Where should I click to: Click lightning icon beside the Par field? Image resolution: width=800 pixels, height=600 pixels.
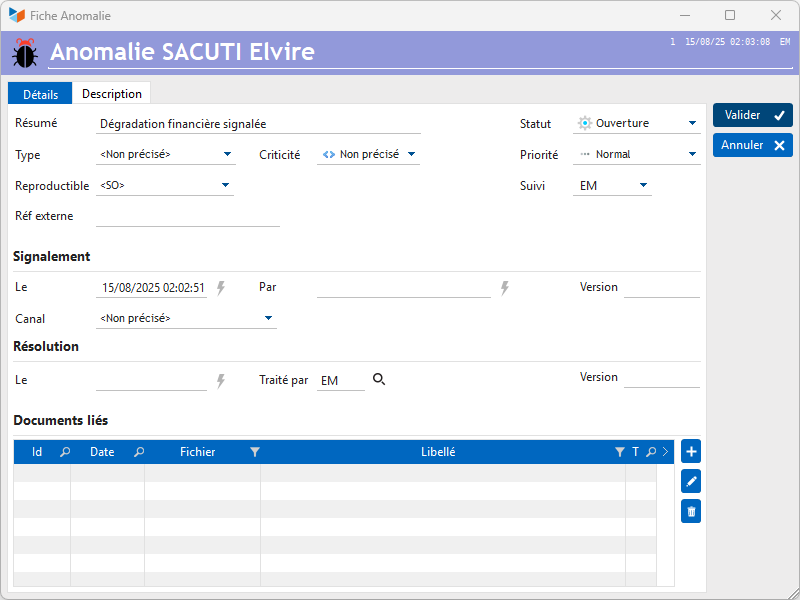[x=505, y=288]
